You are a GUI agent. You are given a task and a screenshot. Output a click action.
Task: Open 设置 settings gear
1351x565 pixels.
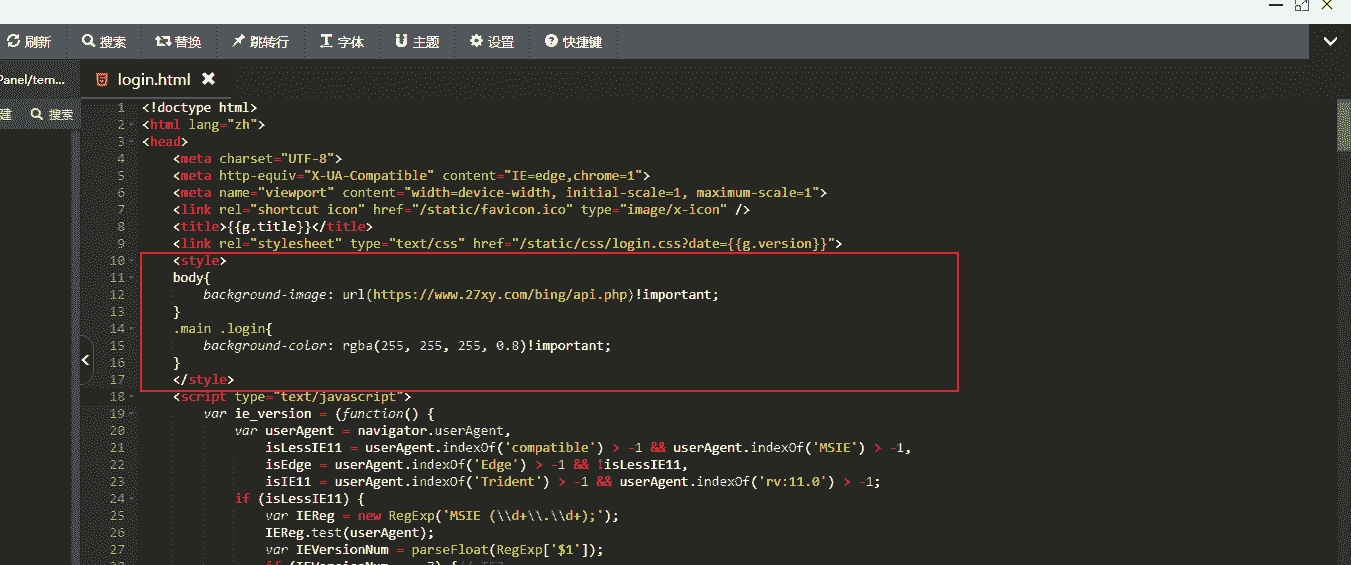coord(476,42)
